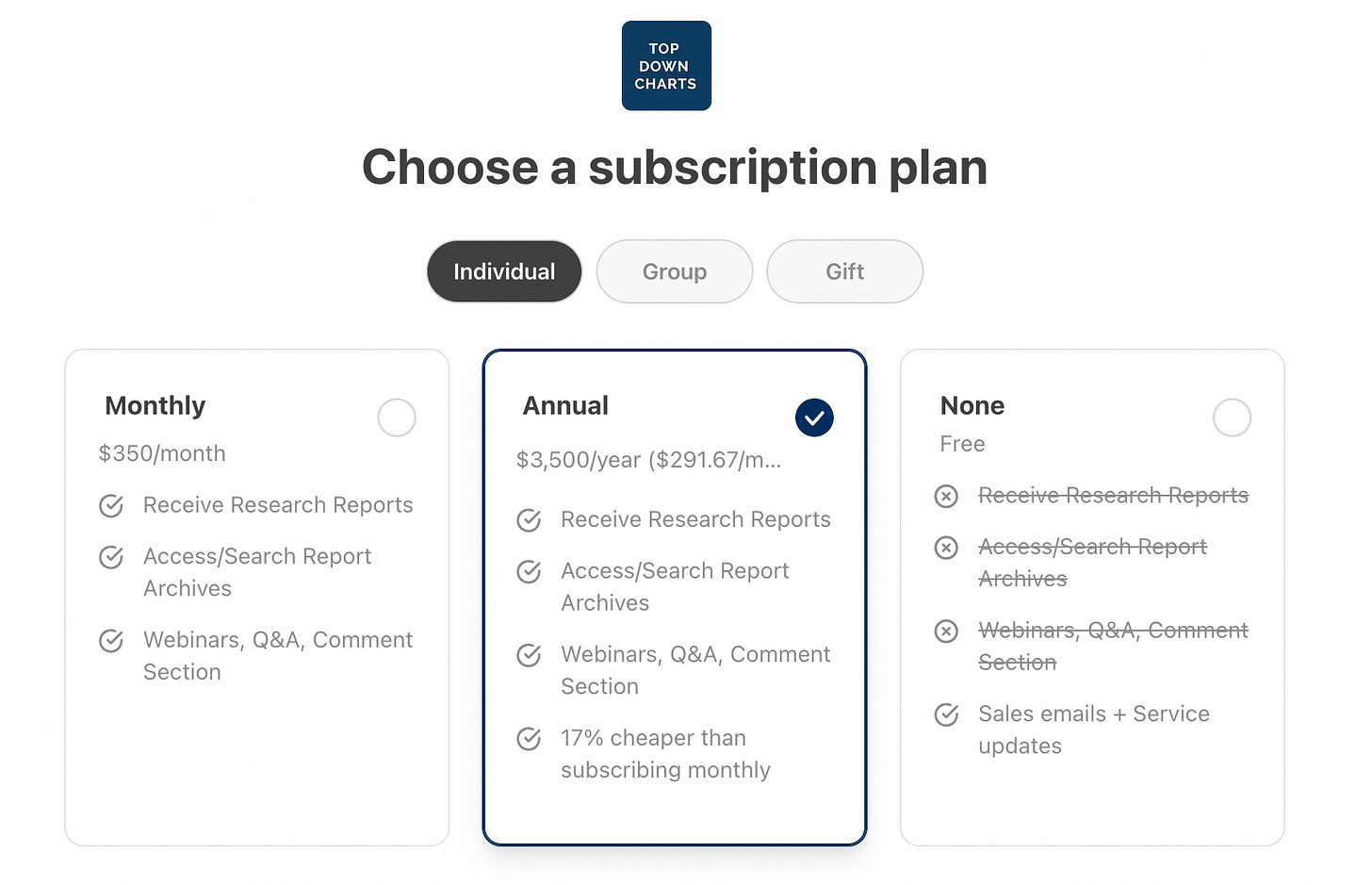
Task: Click the crossed-out icon beside Receive Research Reports
Action: point(946,496)
